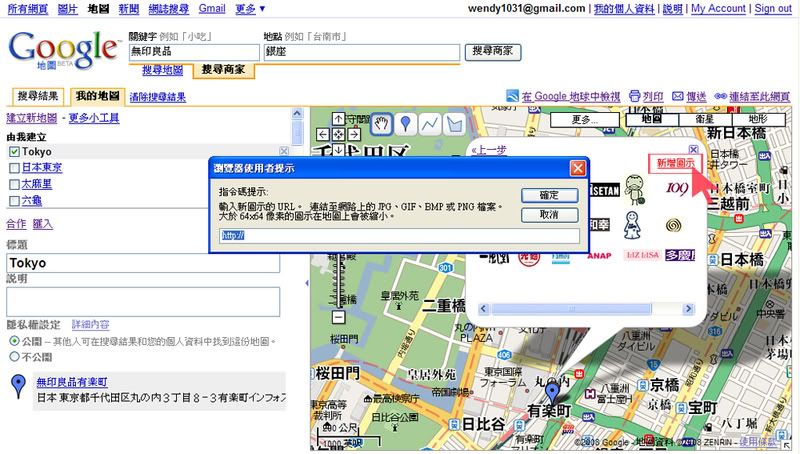Switch to the 搜尋結果 tab
The height and width of the screenshot is (454, 800).
tap(37, 97)
